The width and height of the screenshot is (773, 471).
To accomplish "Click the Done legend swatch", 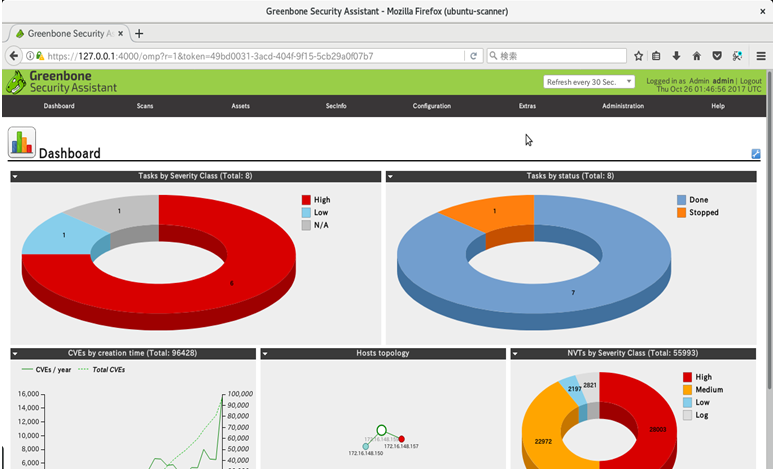I will pyautogui.click(x=681, y=200).
